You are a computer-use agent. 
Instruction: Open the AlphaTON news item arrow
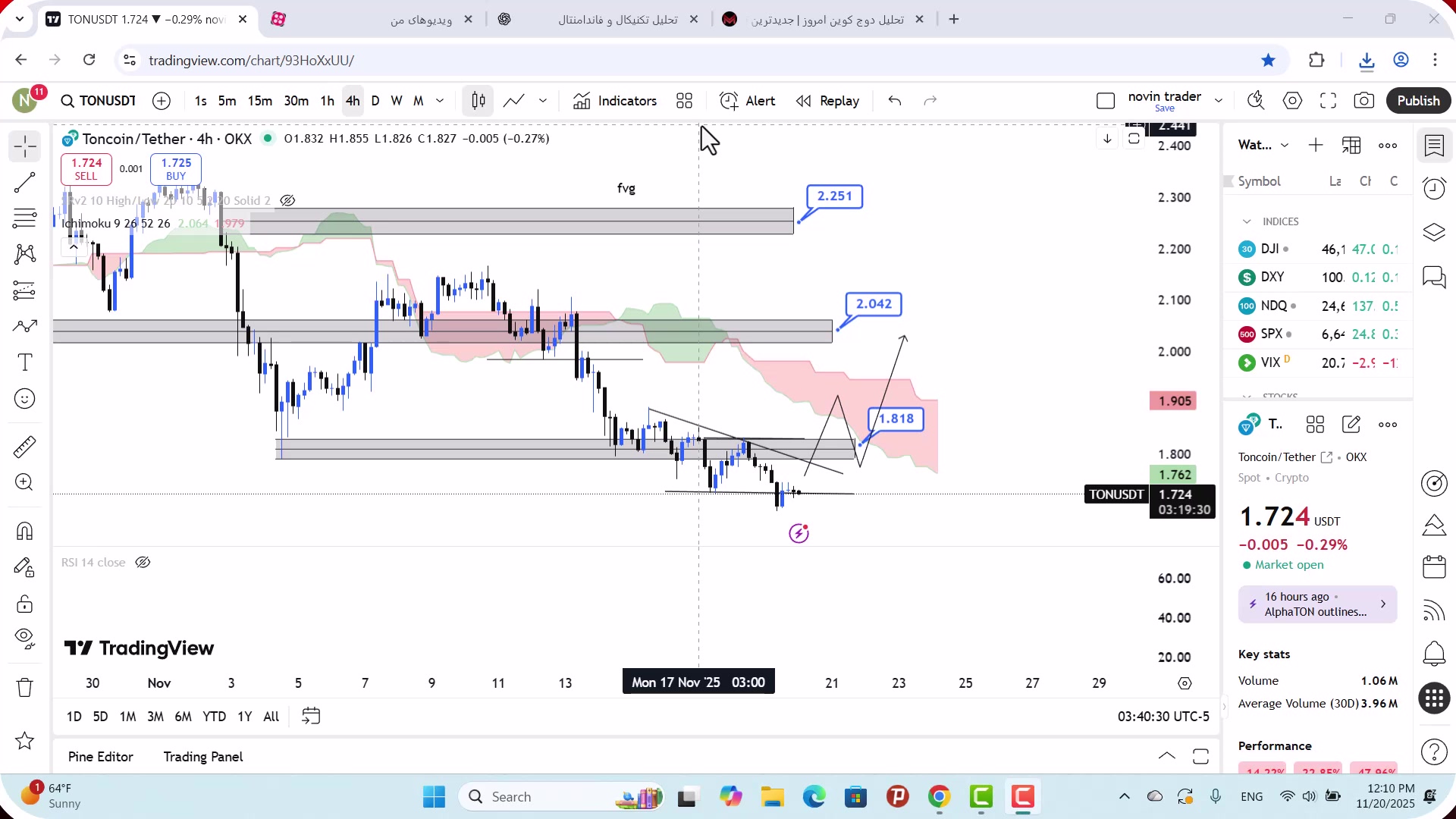click(x=1383, y=604)
